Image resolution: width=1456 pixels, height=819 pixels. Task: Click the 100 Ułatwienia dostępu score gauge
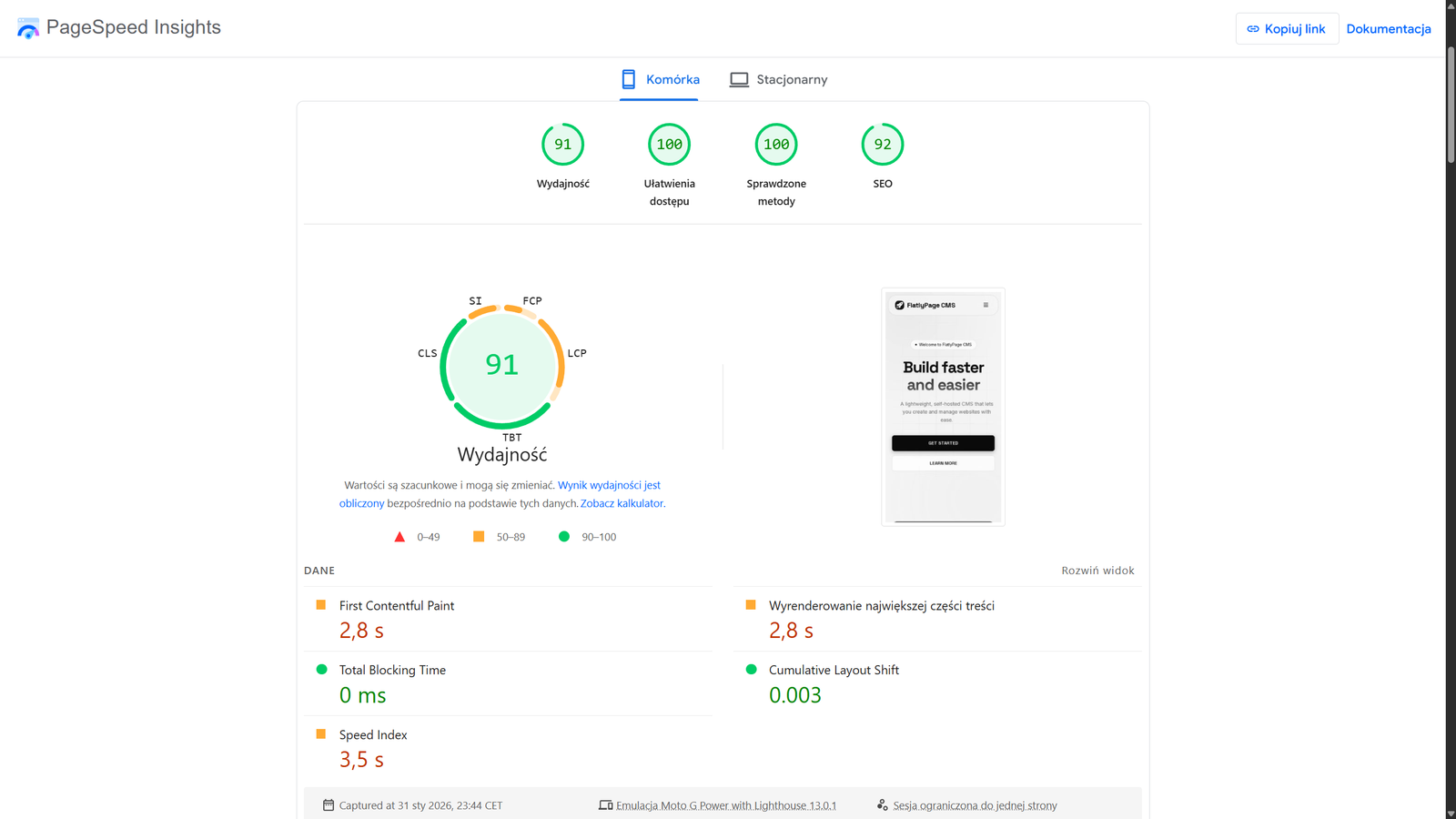[669, 145]
